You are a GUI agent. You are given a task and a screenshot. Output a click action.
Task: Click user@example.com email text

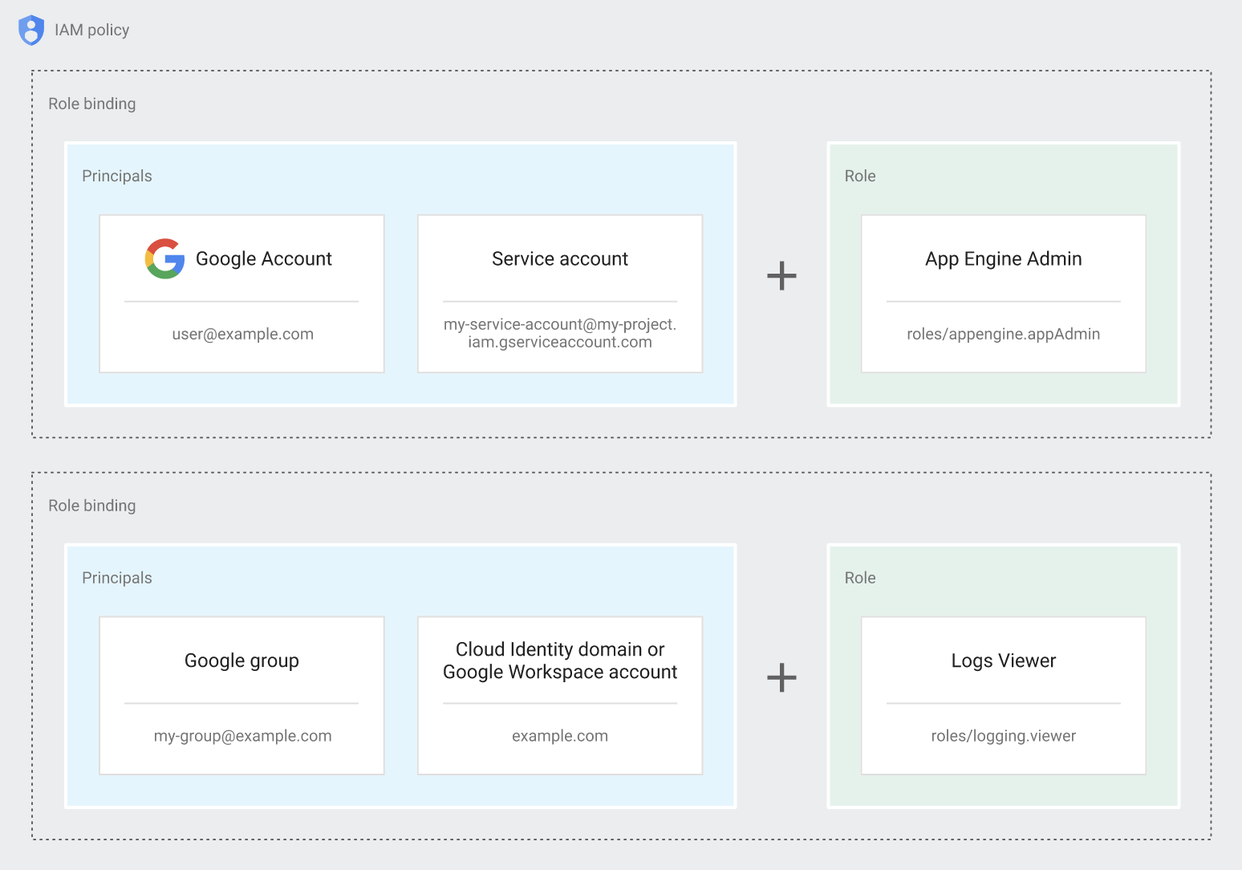click(242, 334)
